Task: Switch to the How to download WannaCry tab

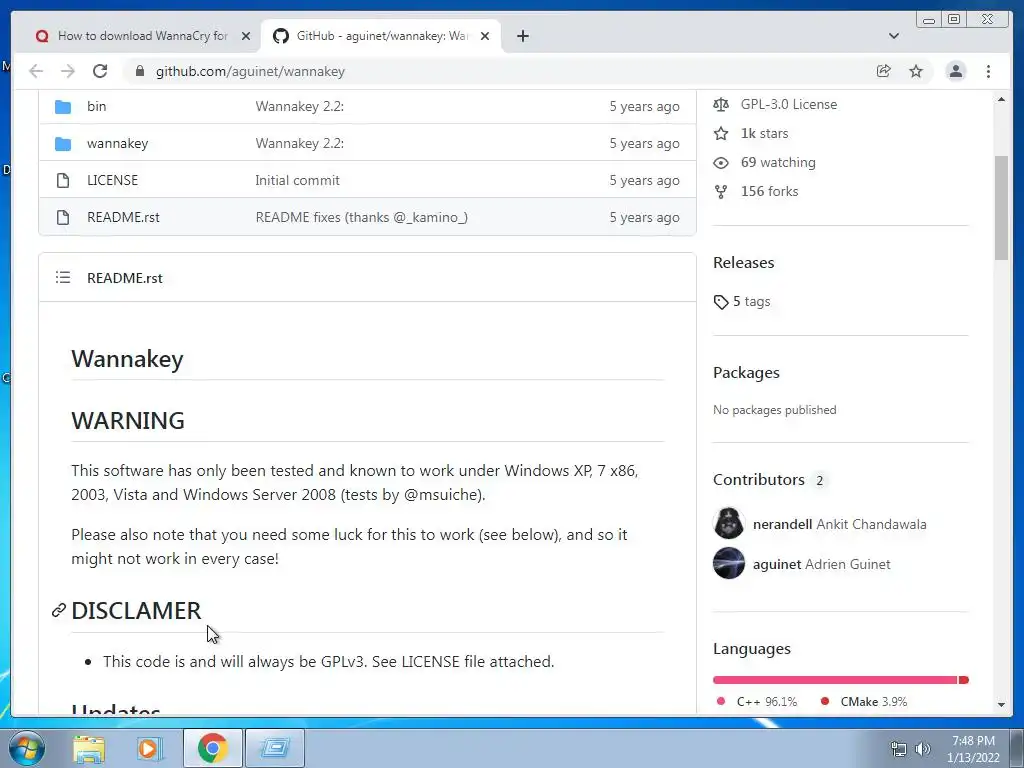Action: tap(142, 36)
